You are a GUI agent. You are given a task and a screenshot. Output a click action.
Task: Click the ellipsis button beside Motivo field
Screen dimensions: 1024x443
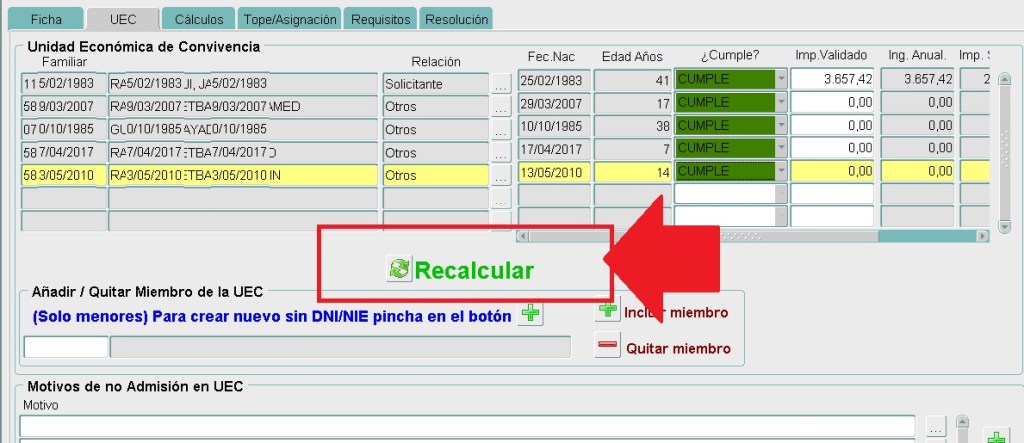(935, 428)
